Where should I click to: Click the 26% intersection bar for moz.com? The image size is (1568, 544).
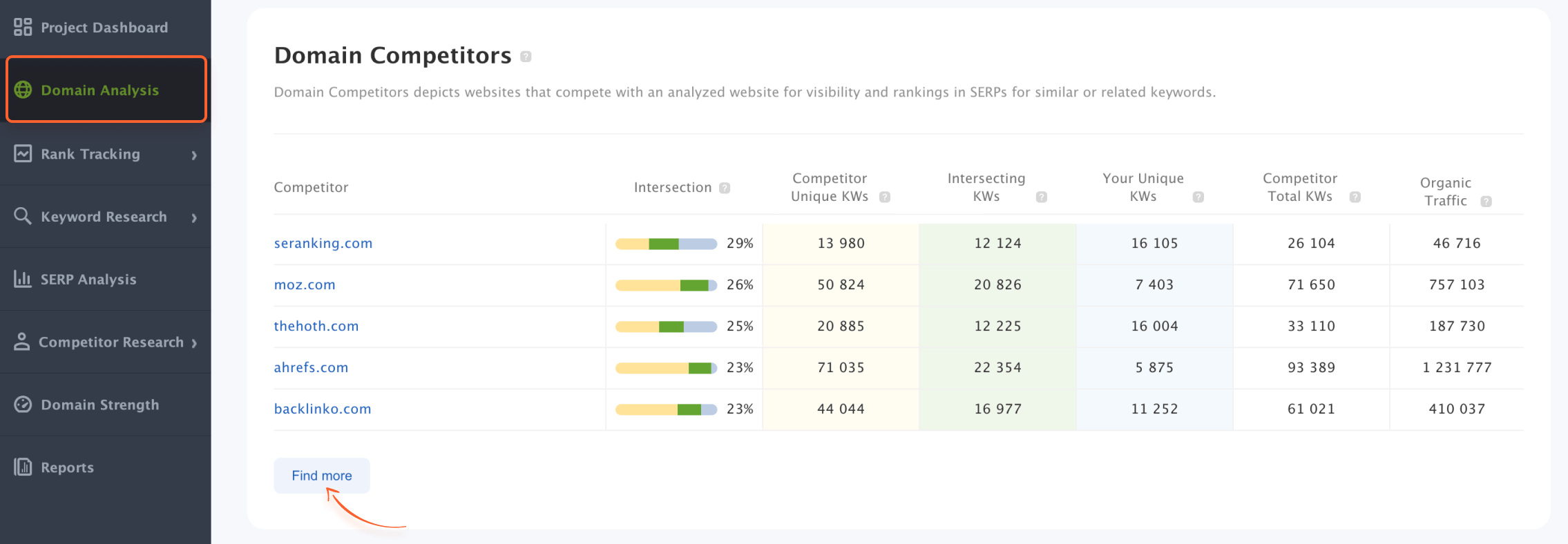click(666, 285)
